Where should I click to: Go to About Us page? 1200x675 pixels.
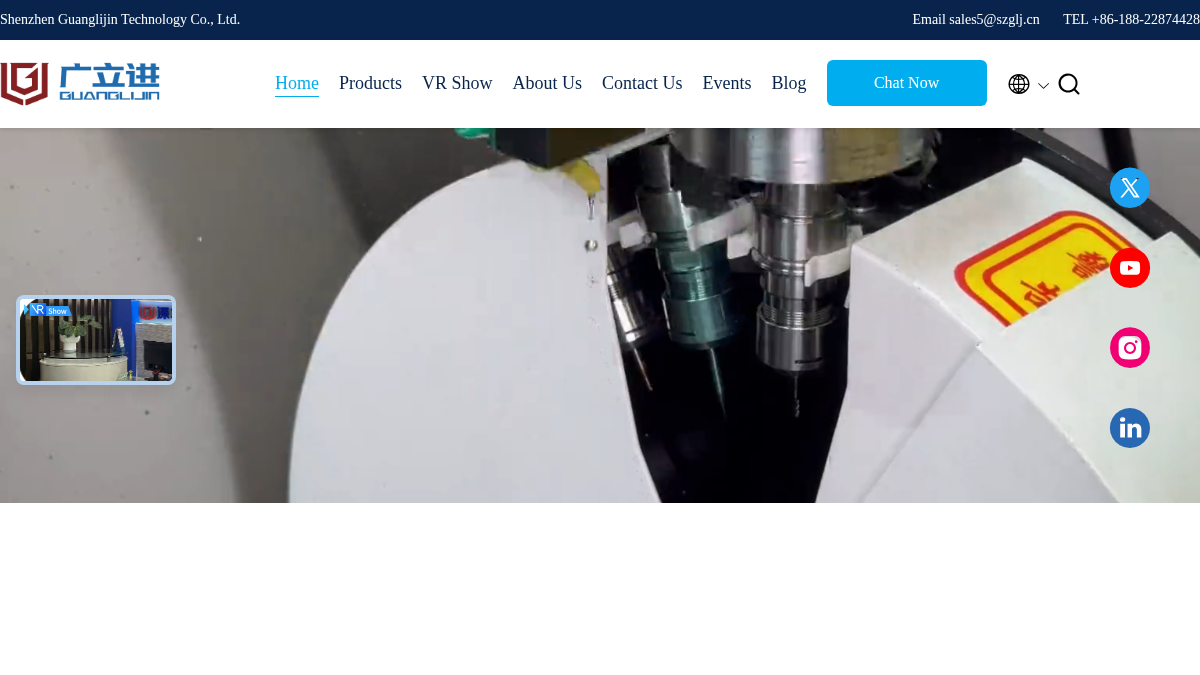(x=547, y=84)
